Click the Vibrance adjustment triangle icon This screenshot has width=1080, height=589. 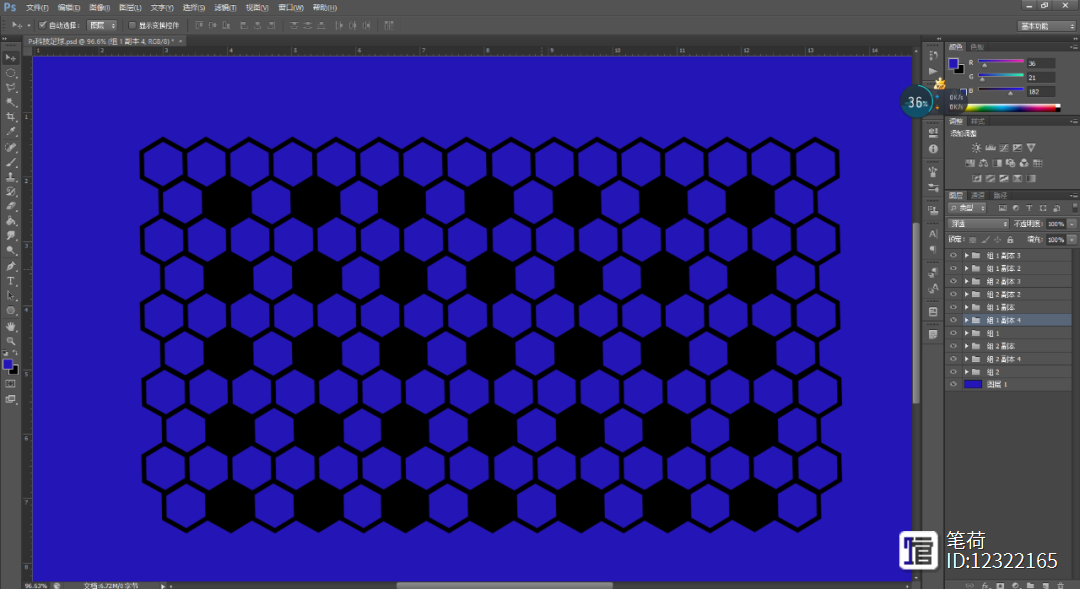tap(1030, 147)
